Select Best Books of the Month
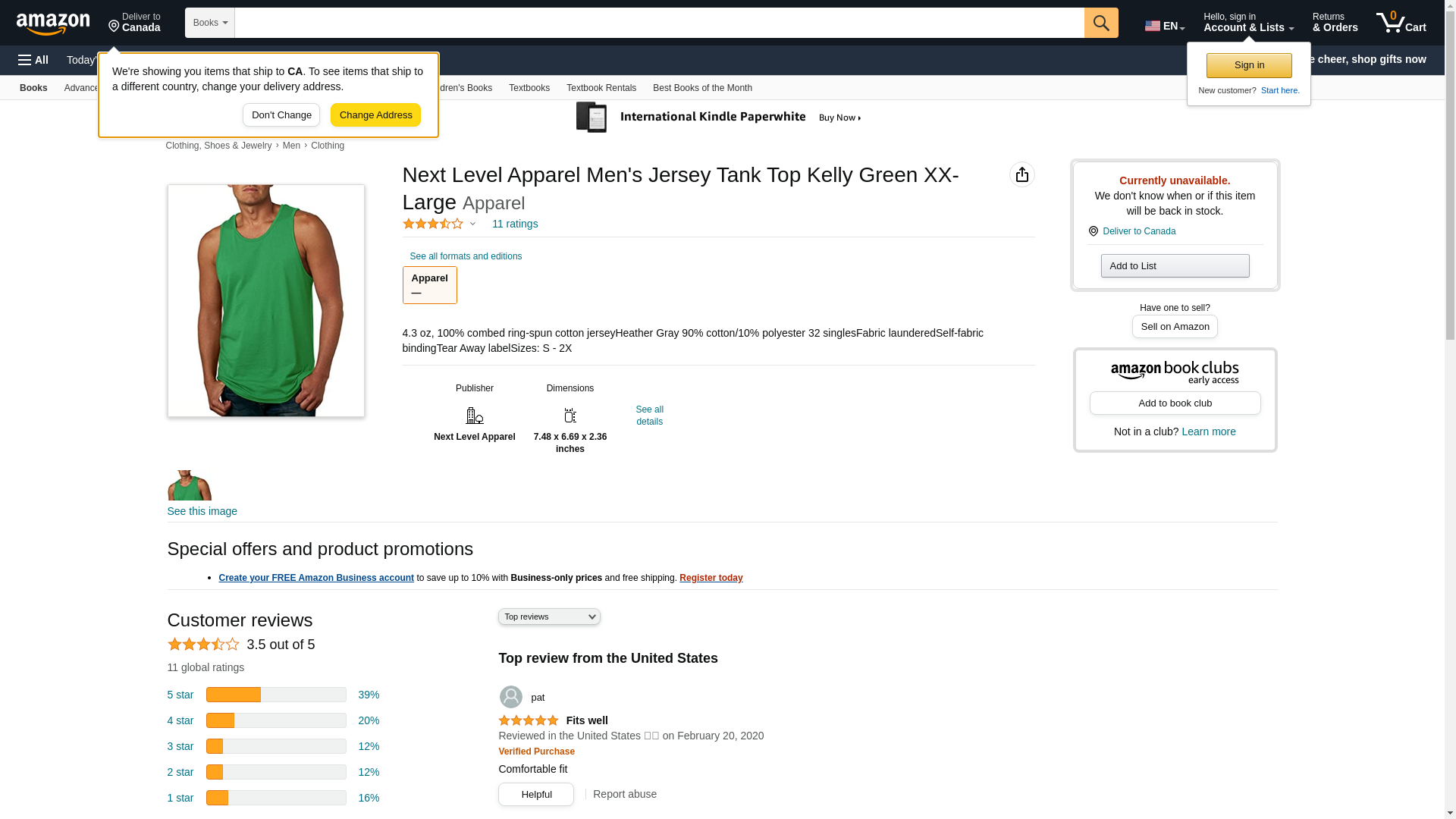 pyautogui.click(x=702, y=88)
